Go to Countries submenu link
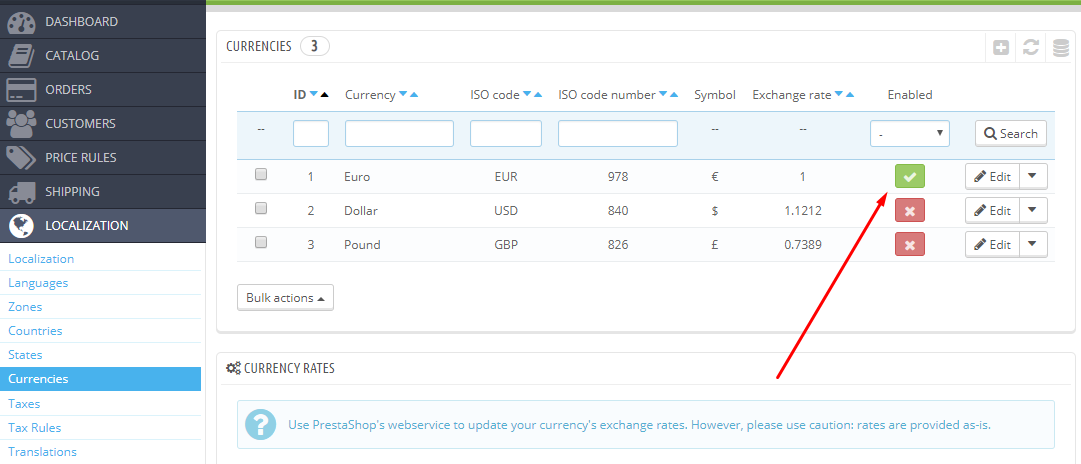Viewport: 1081px width, 464px height. (35, 331)
